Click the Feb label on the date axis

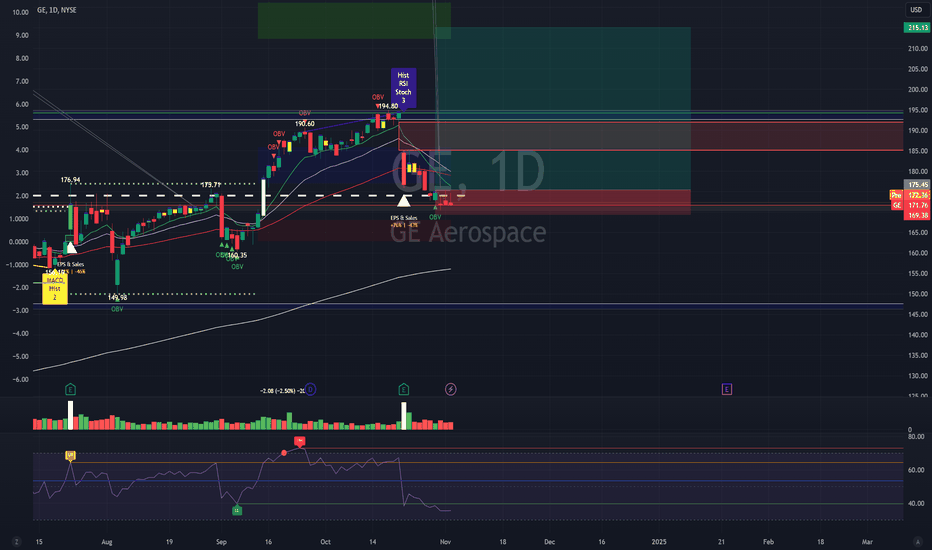[768, 542]
